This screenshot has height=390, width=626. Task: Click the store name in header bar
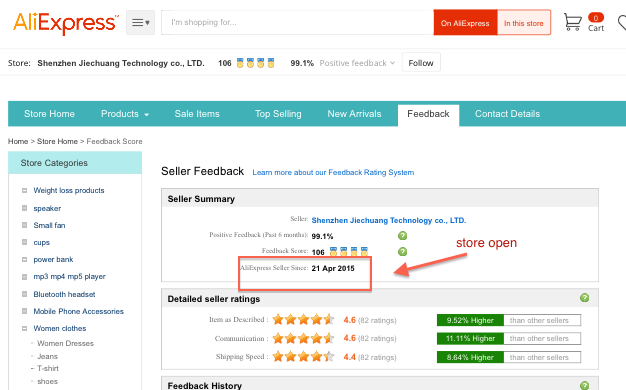121,63
